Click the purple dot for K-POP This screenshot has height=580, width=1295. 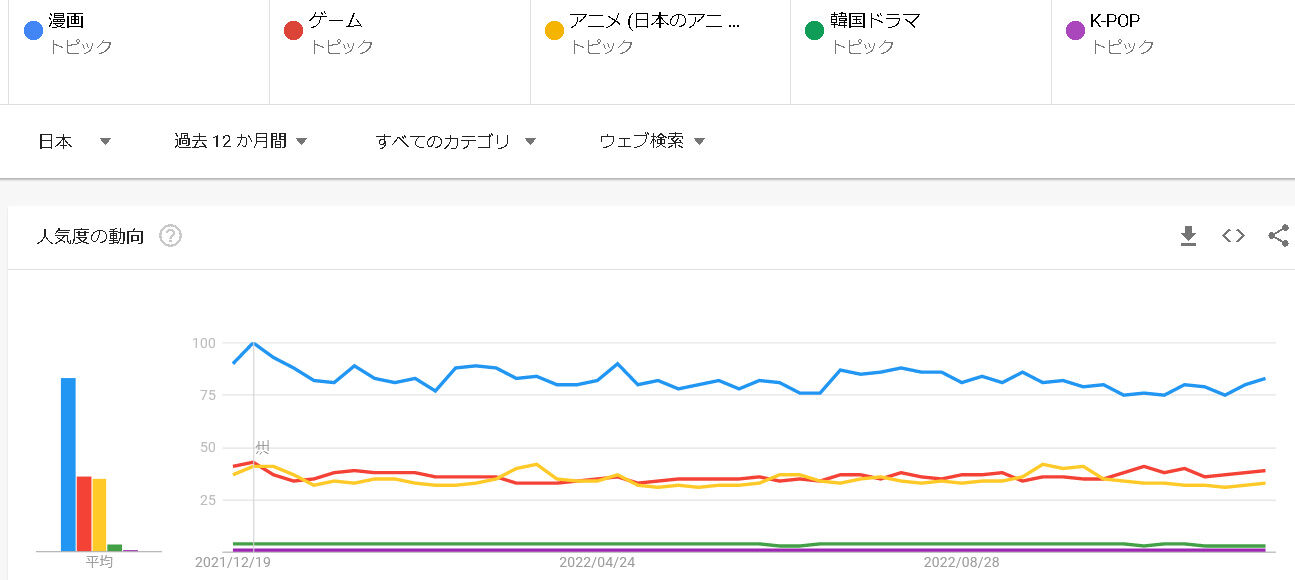1075,30
